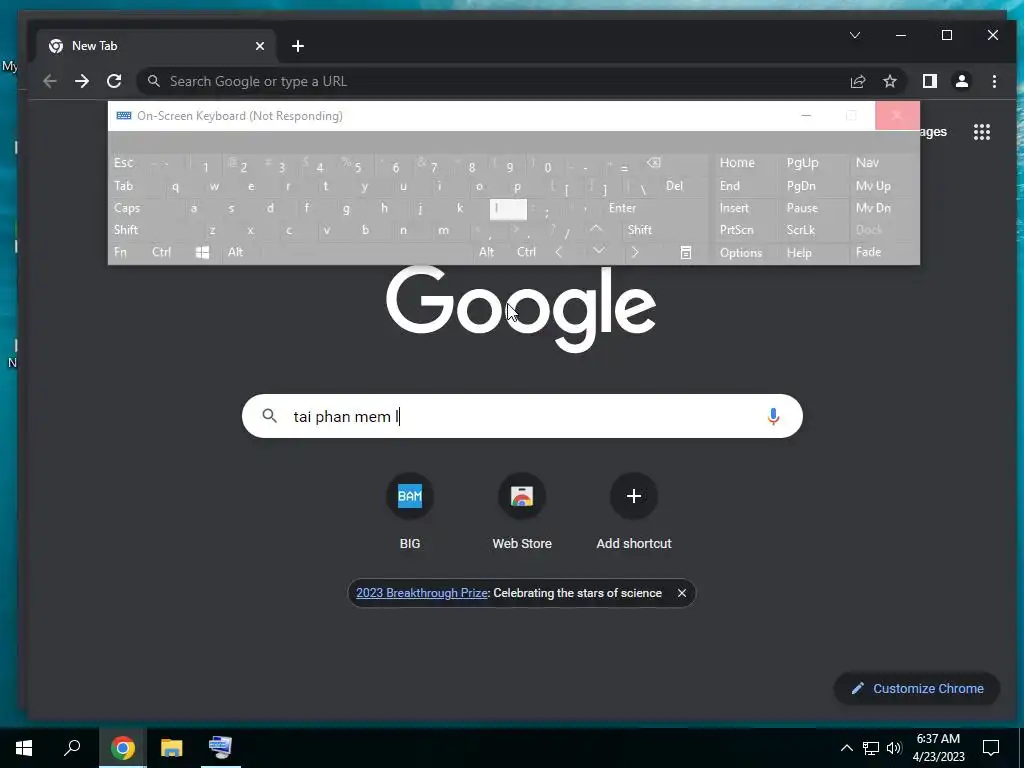Click the Add shortcut plus tile
Viewport: 1024px width, 768px height.
pos(633,496)
